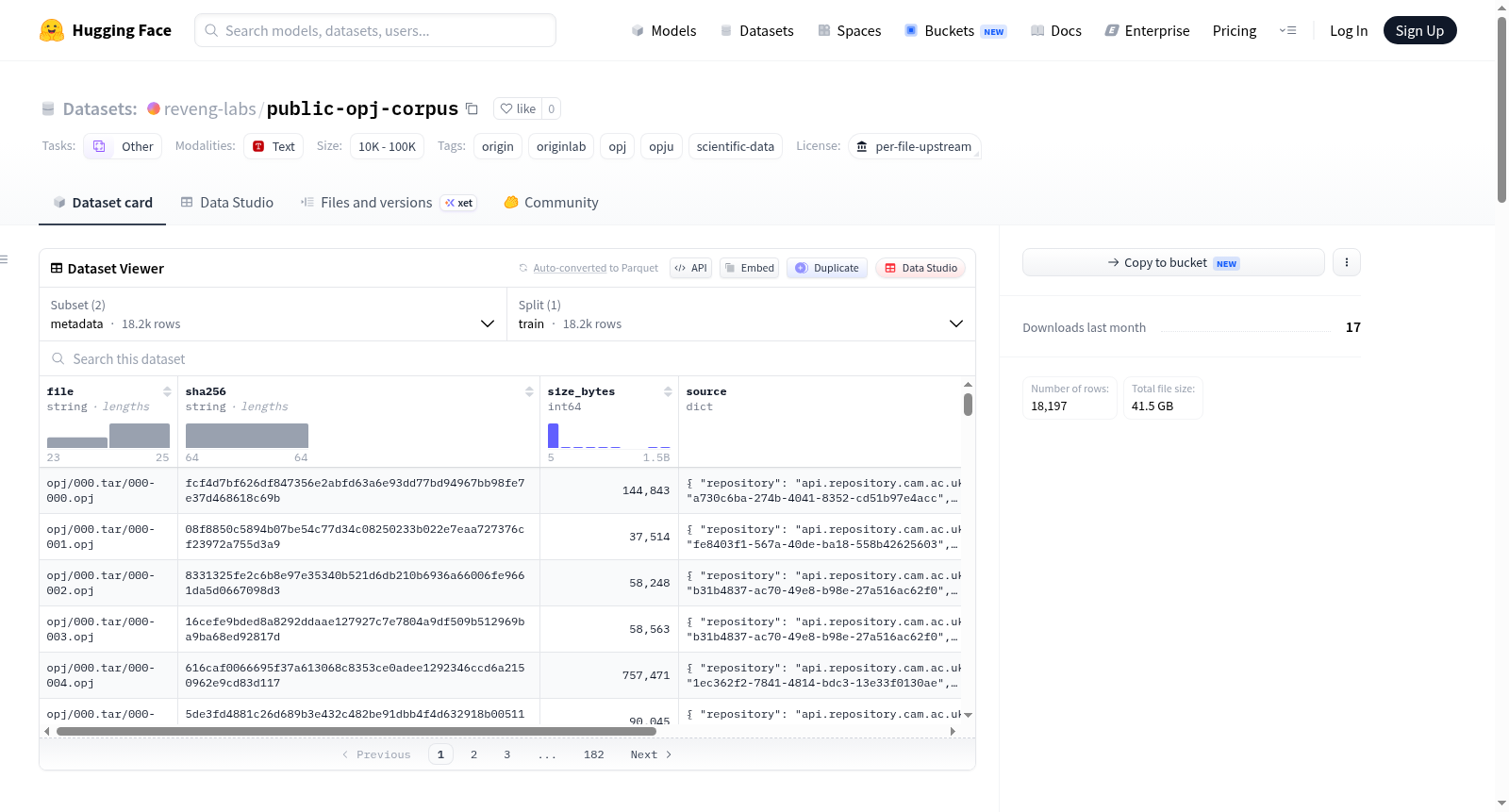The height and width of the screenshot is (812, 1509).
Task: Open the Files and versions tab
Action: tap(388, 202)
